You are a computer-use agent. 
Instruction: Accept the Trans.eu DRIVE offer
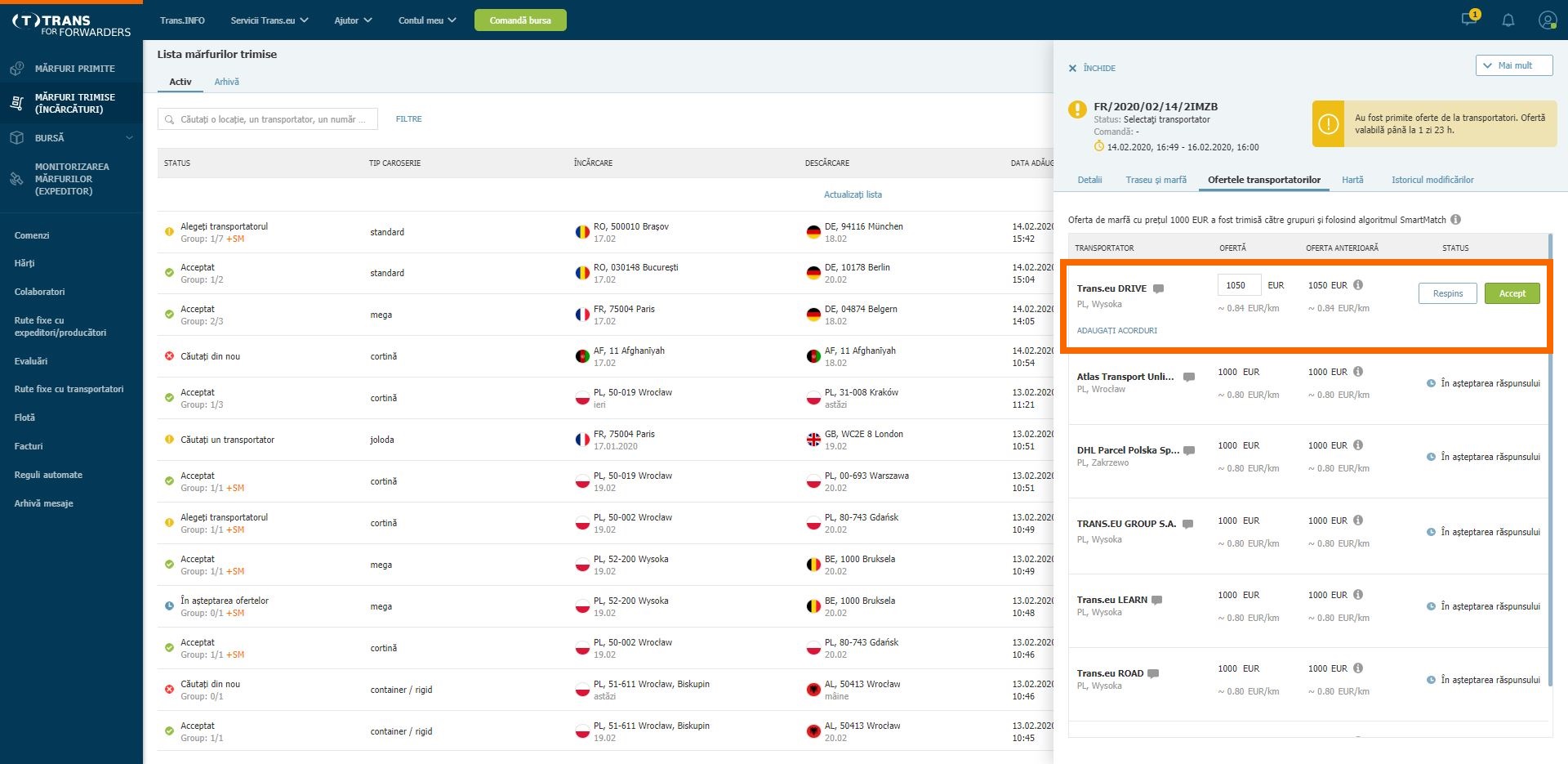pyautogui.click(x=1512, y=293)
